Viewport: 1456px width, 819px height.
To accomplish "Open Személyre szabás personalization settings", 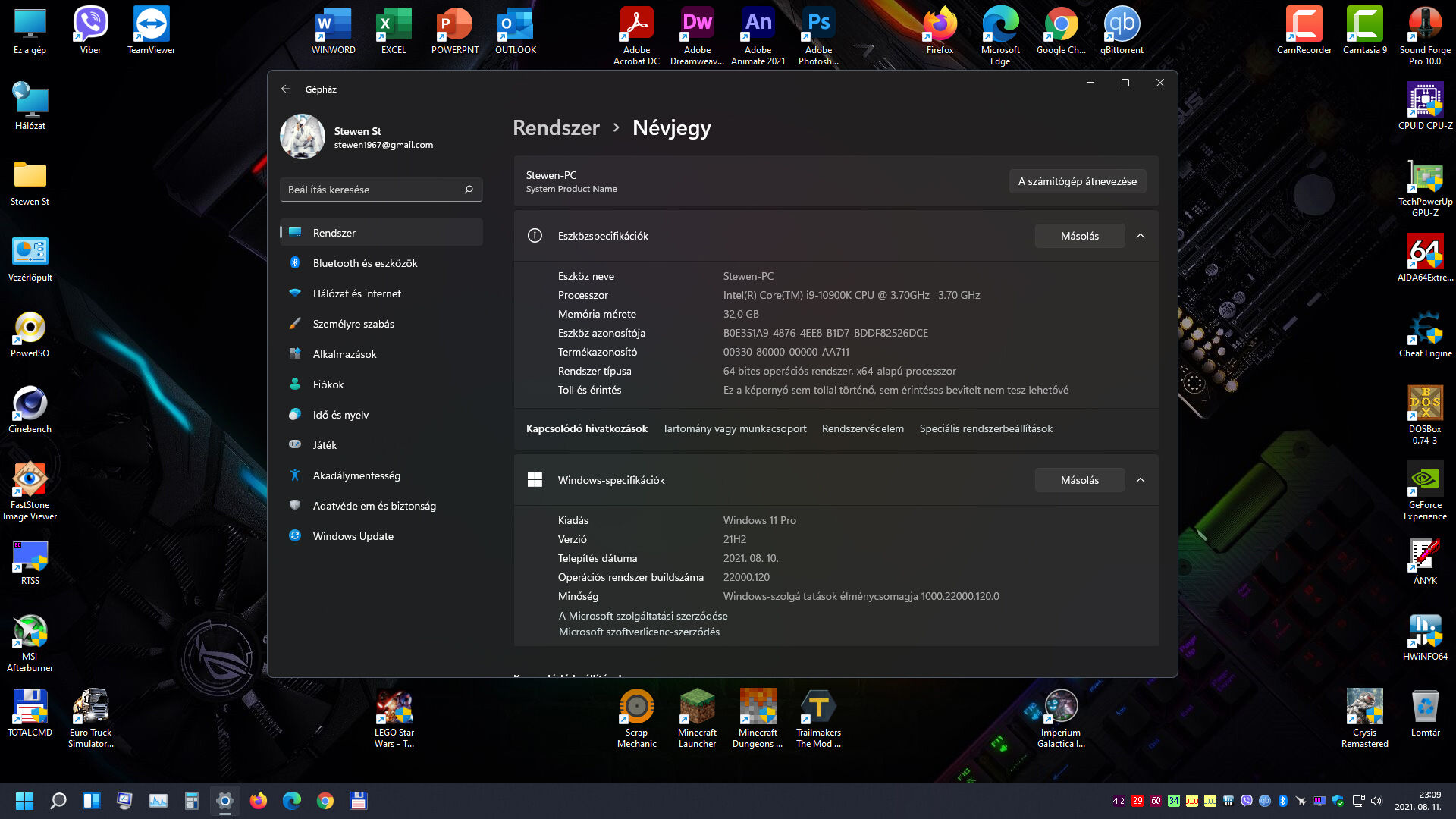I will [353, 324].
